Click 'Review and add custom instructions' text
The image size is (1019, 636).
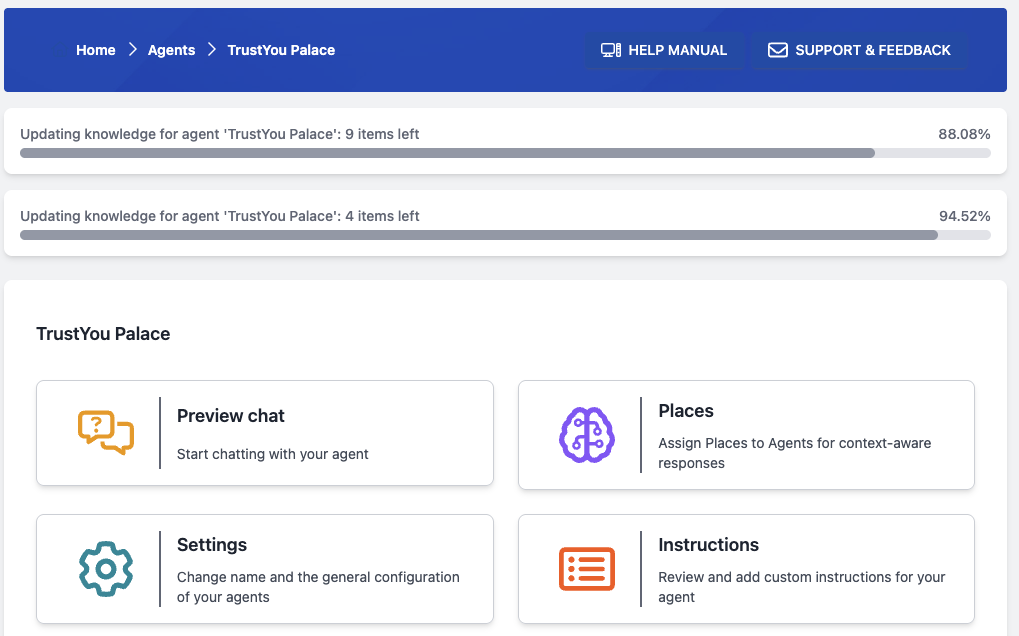pos(801,587)
